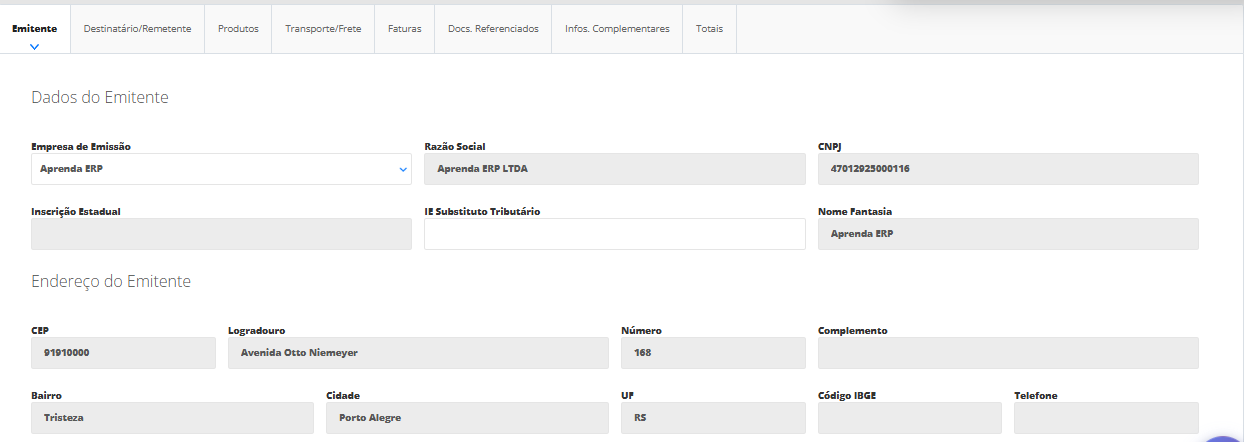1244x442 pixels.
Task: Open the purple chat bubble in the corner
Action: (x=1225, y=435)
